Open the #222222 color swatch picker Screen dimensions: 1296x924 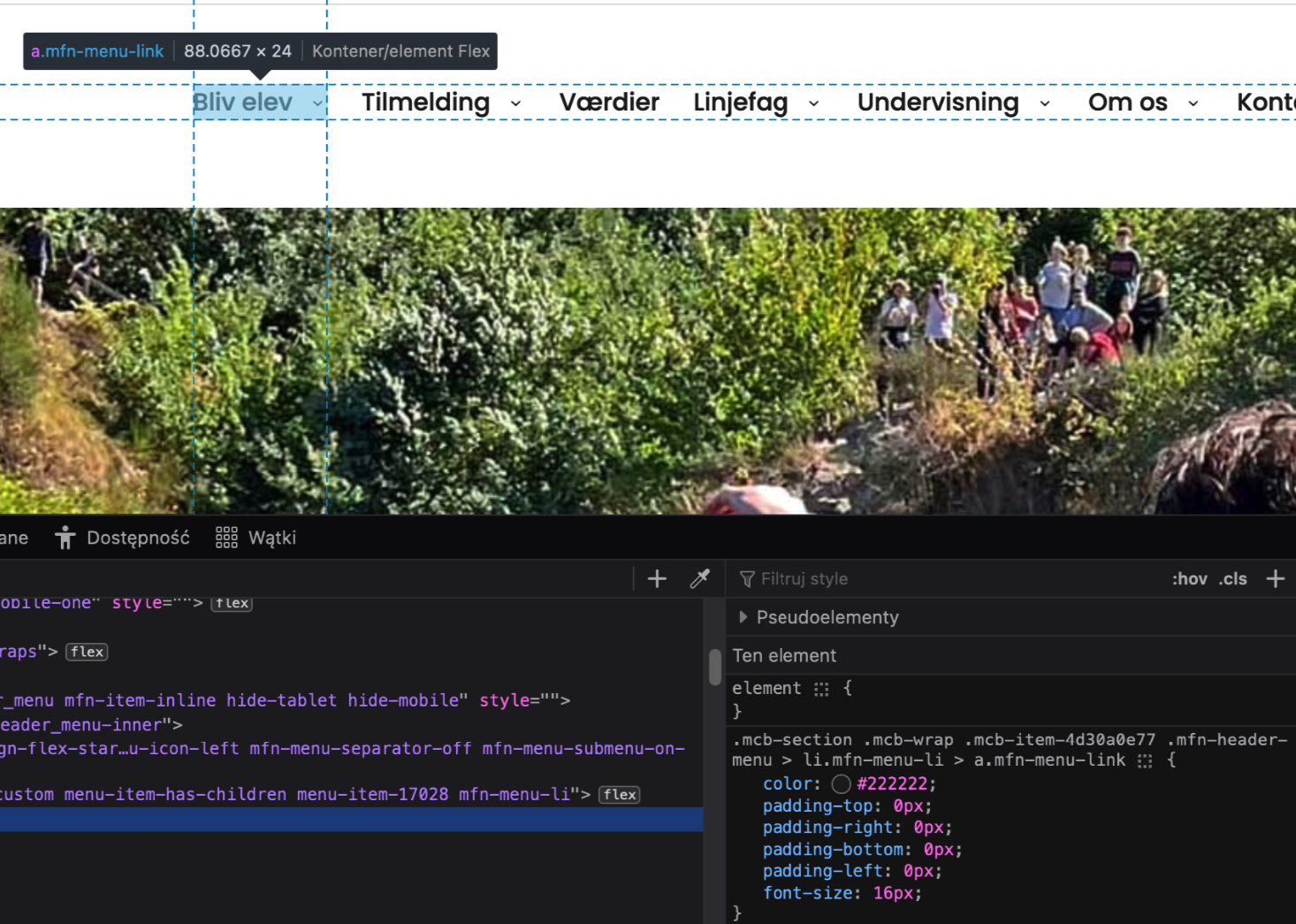coord(841,784)
